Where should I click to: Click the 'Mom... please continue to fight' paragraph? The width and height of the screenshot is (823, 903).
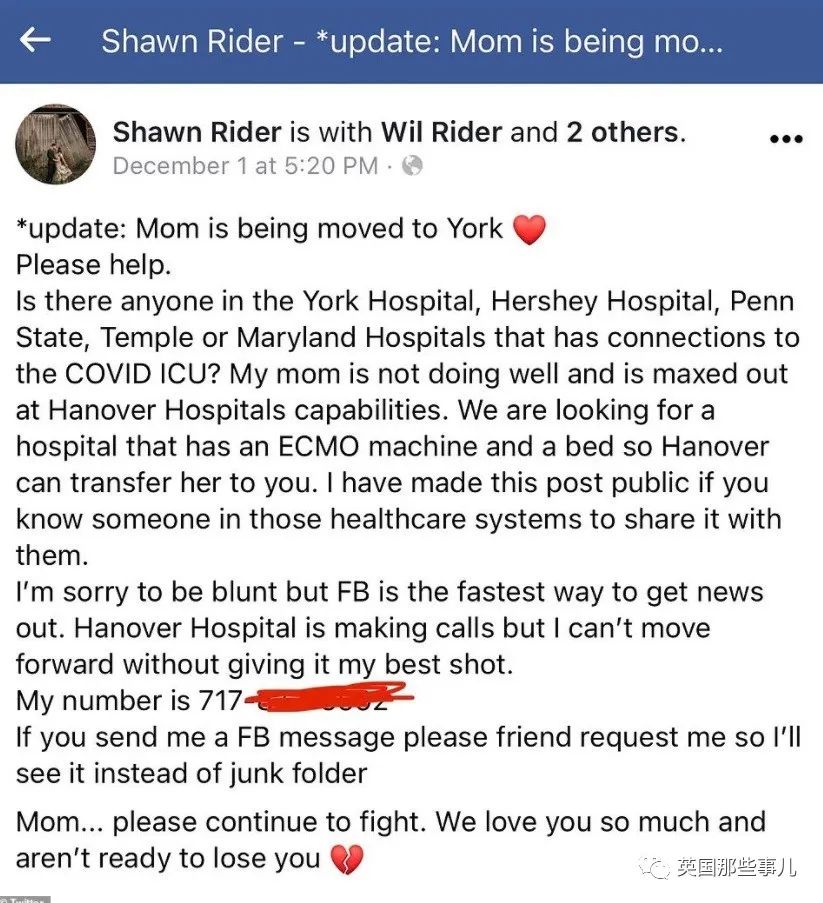390,840
